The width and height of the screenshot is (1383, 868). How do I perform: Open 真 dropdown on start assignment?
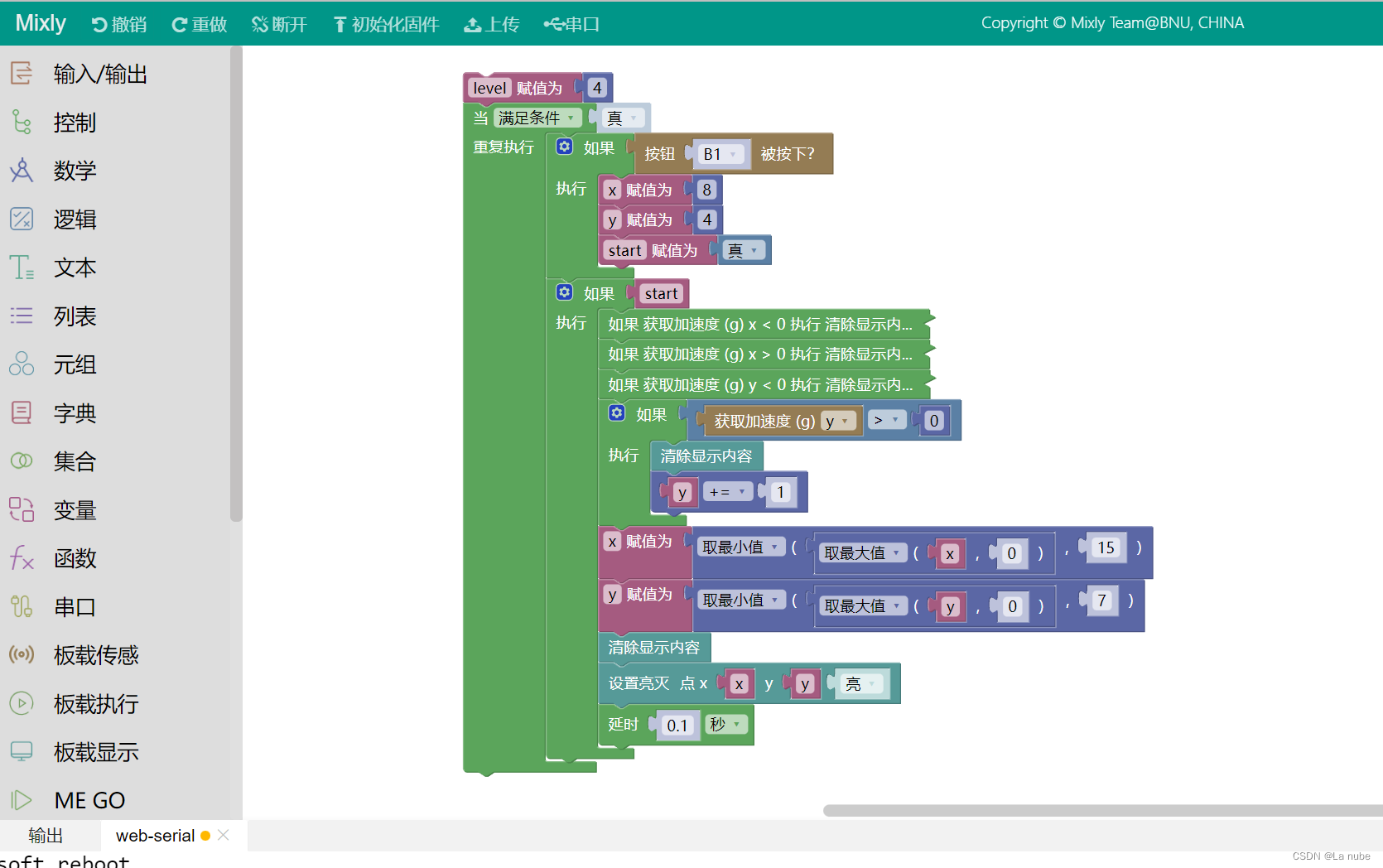pyautogui.click(x=743, y=250)
